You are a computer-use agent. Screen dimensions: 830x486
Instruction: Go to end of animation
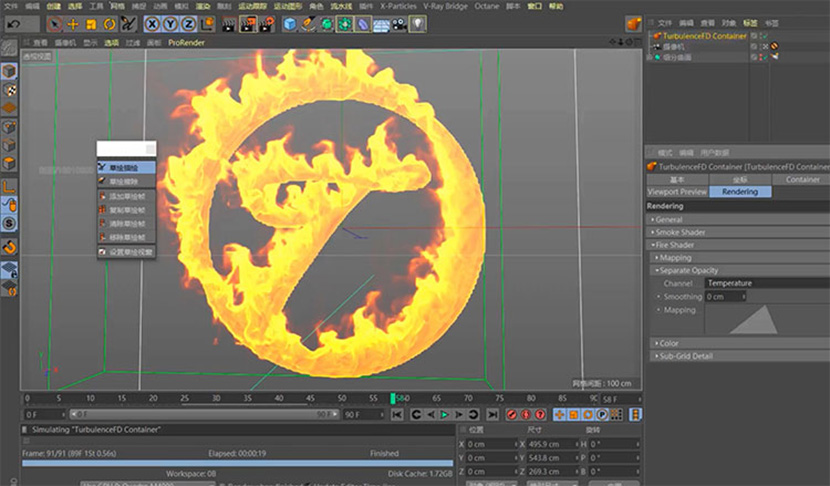click(493, 415)
